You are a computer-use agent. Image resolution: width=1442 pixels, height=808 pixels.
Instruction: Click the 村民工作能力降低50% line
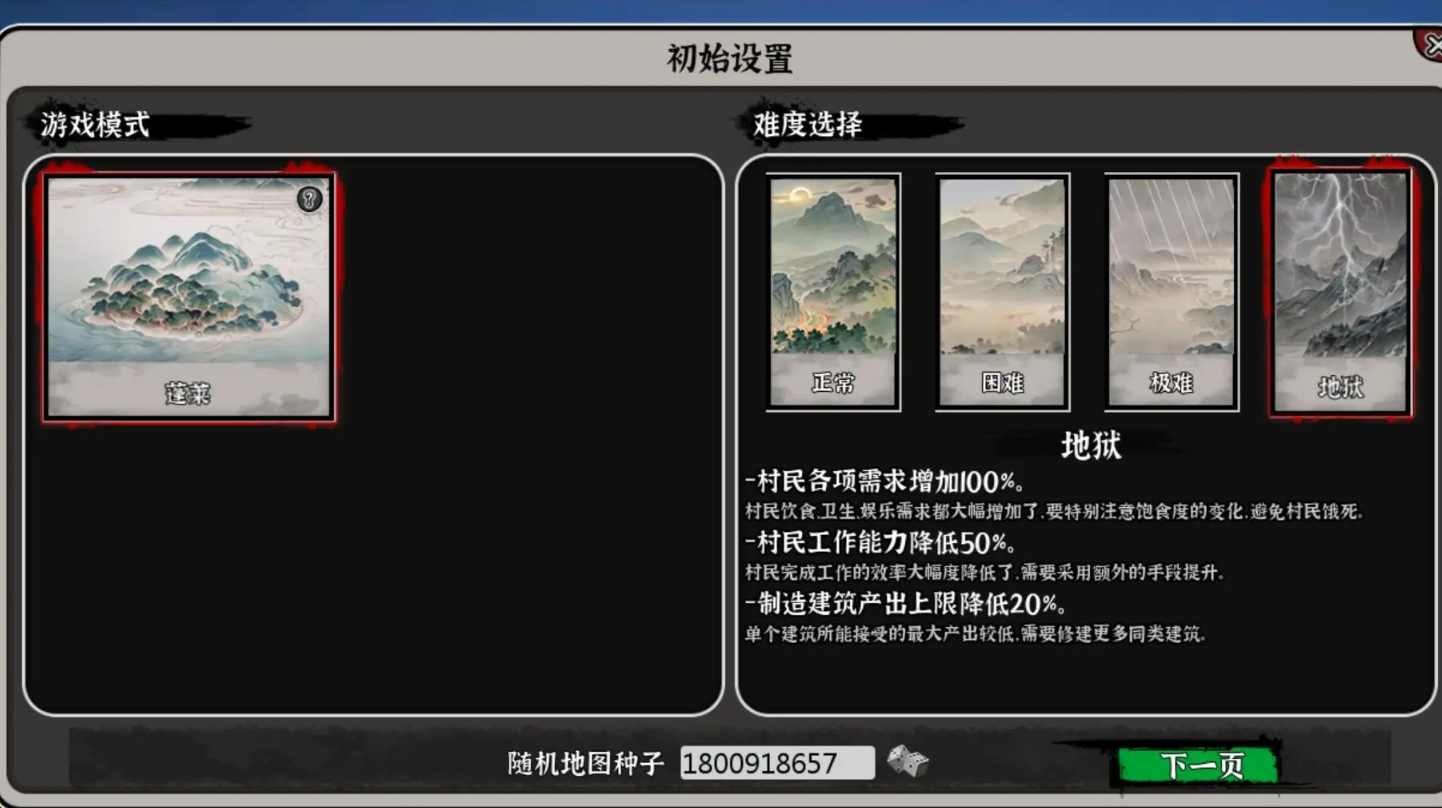click(x=880, y=543)
